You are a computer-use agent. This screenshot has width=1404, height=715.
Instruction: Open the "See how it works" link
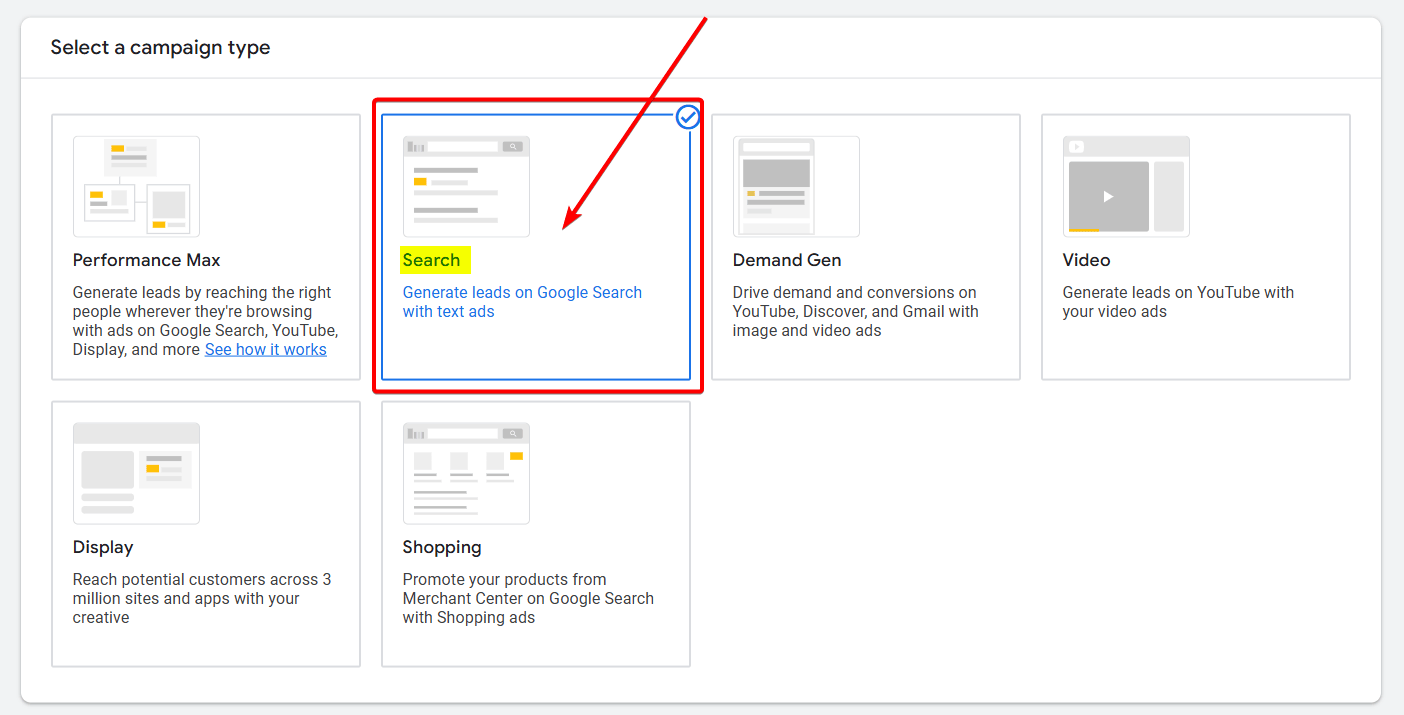pyautogui.click(x=265, y=349)
